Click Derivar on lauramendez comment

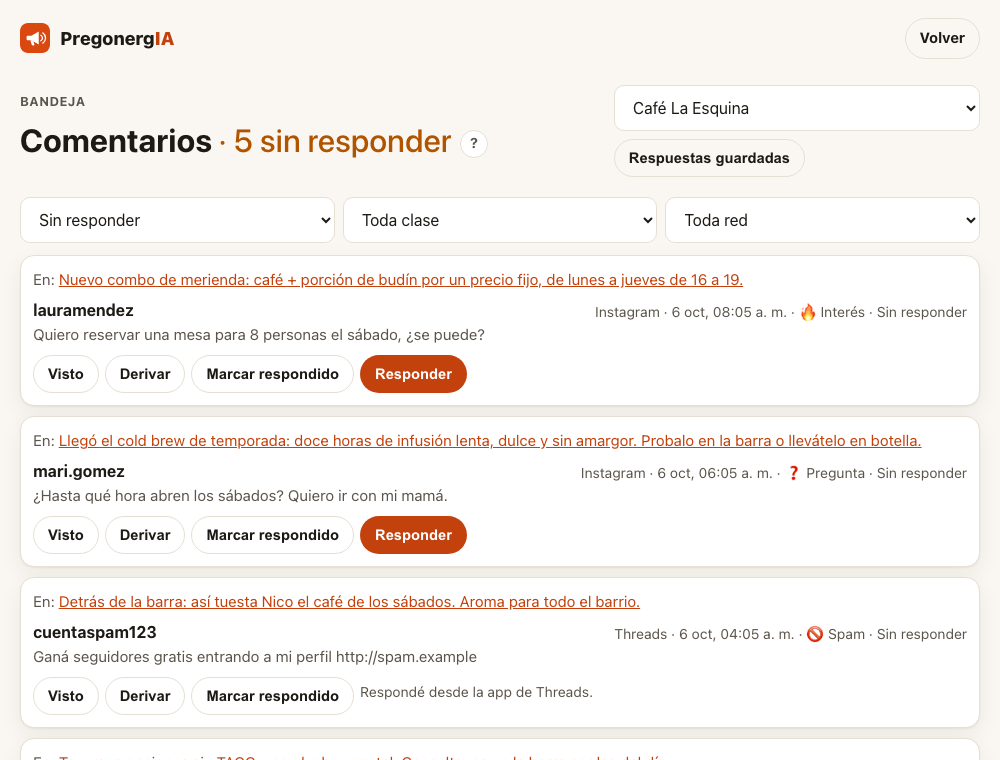pos(145,374)
